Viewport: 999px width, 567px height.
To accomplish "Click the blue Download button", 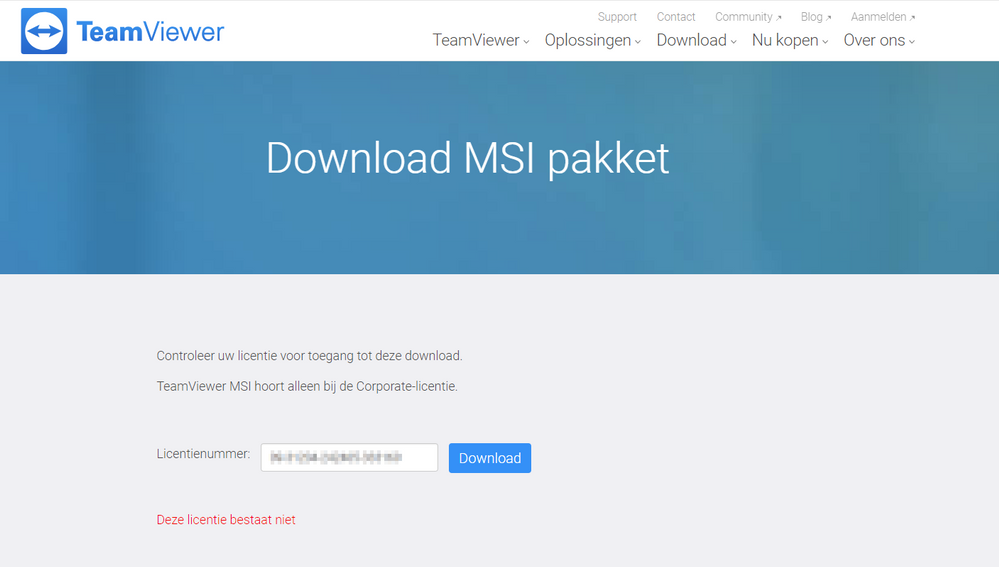I will click(x=489, y=458).
